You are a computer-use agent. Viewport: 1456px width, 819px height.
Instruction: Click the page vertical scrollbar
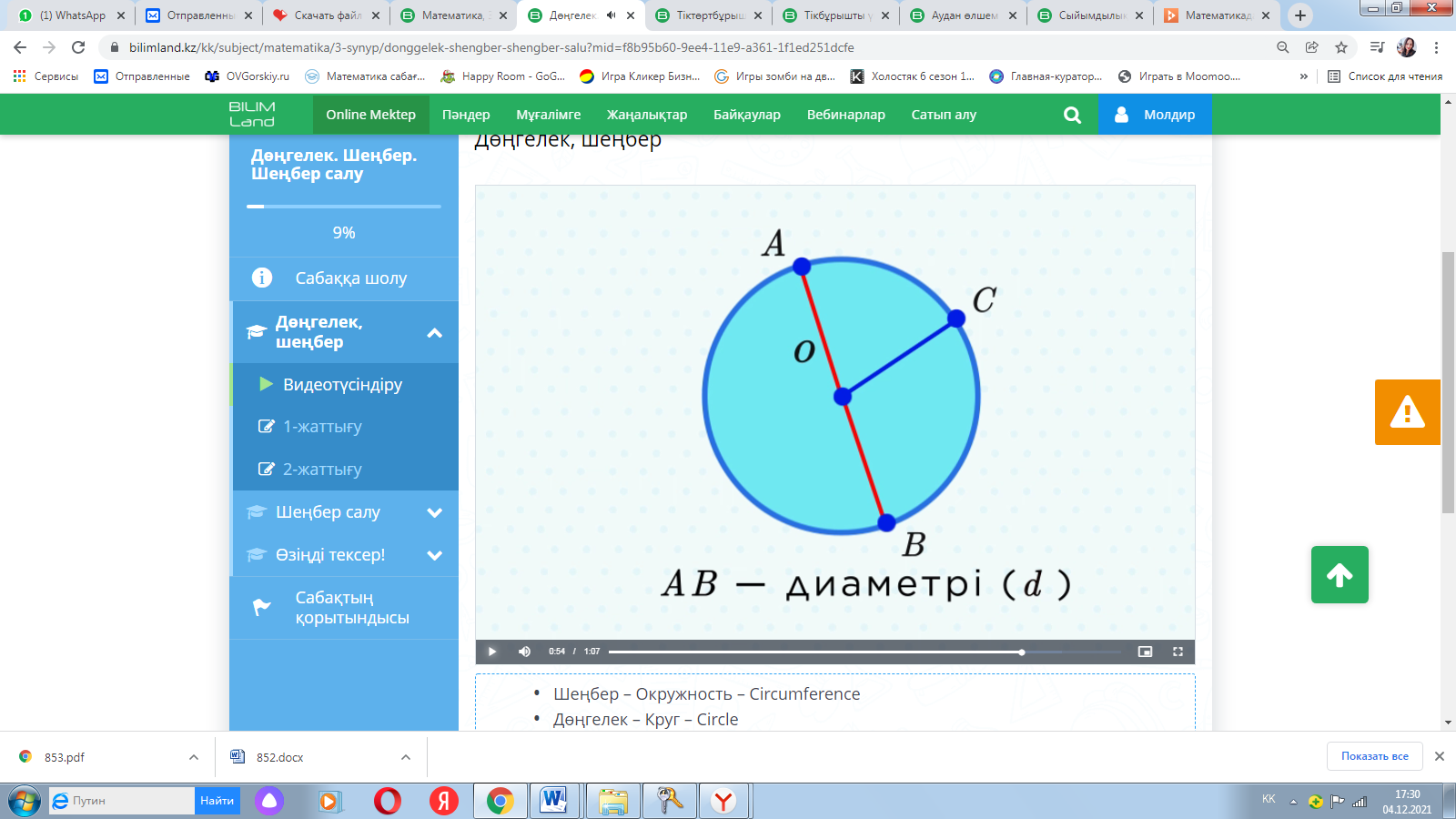pos(1448,382)
